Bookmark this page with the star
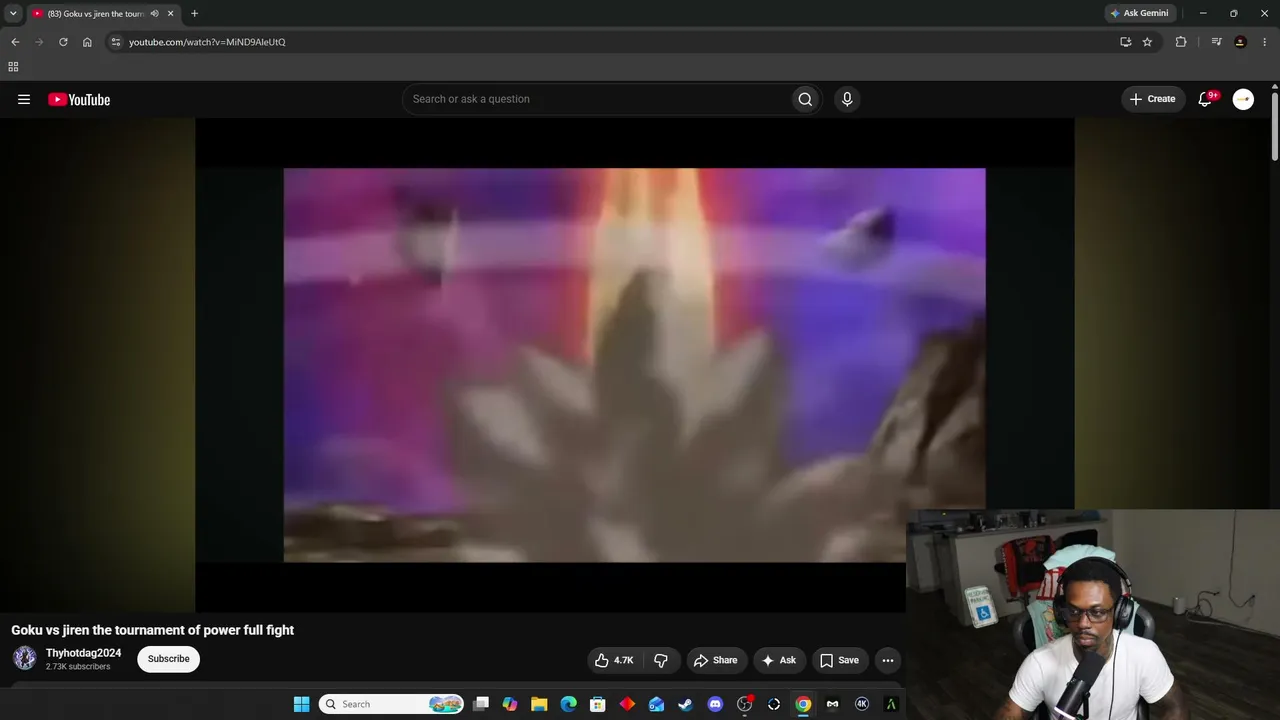 point(1147,42)
